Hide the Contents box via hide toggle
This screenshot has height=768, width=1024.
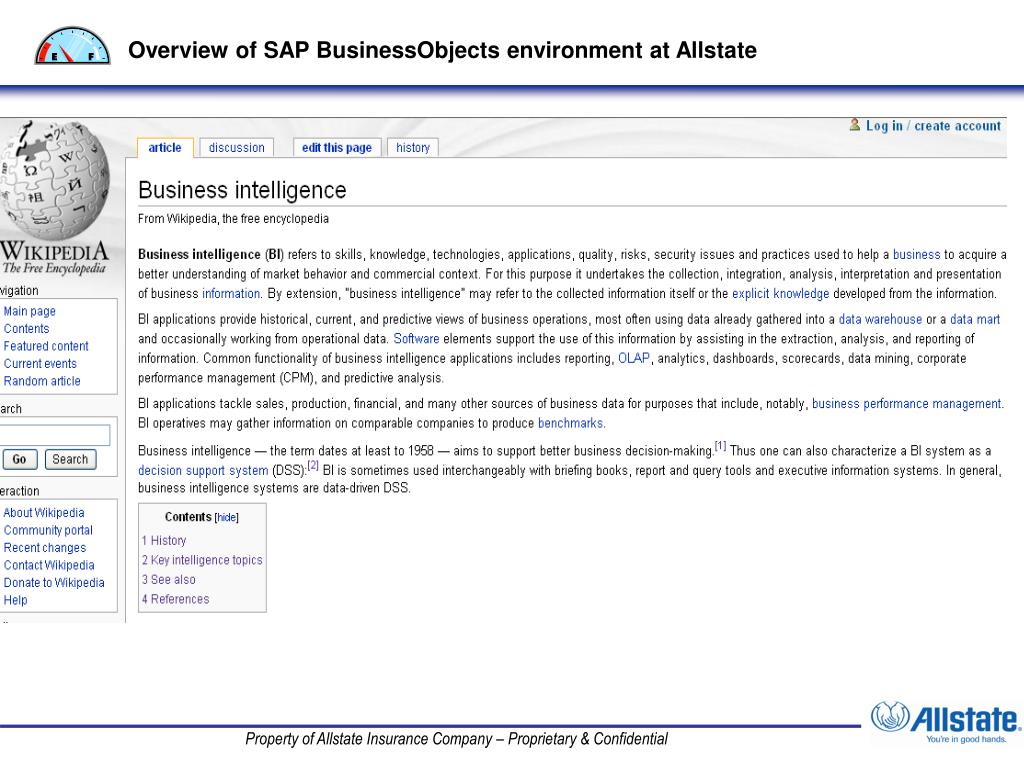click(227, 517)
